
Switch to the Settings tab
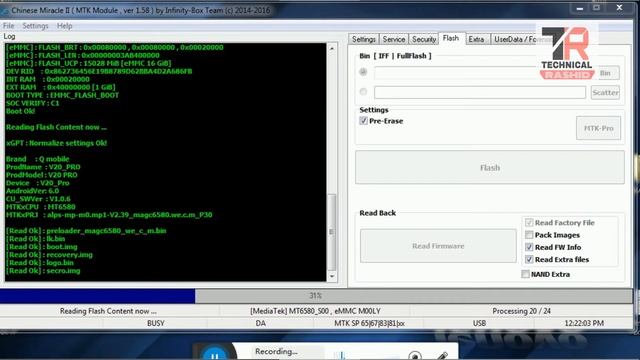tap(364, 39)
